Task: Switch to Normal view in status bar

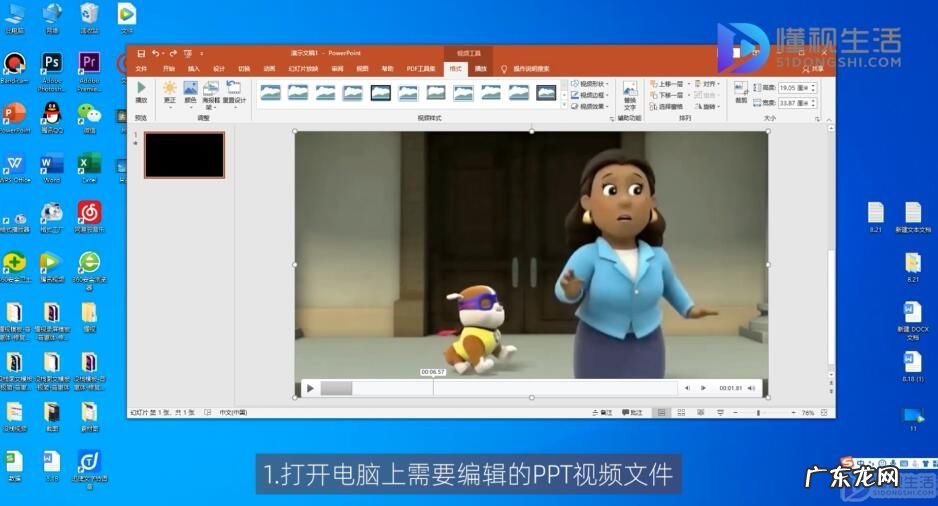Action: tap(661, 413)
